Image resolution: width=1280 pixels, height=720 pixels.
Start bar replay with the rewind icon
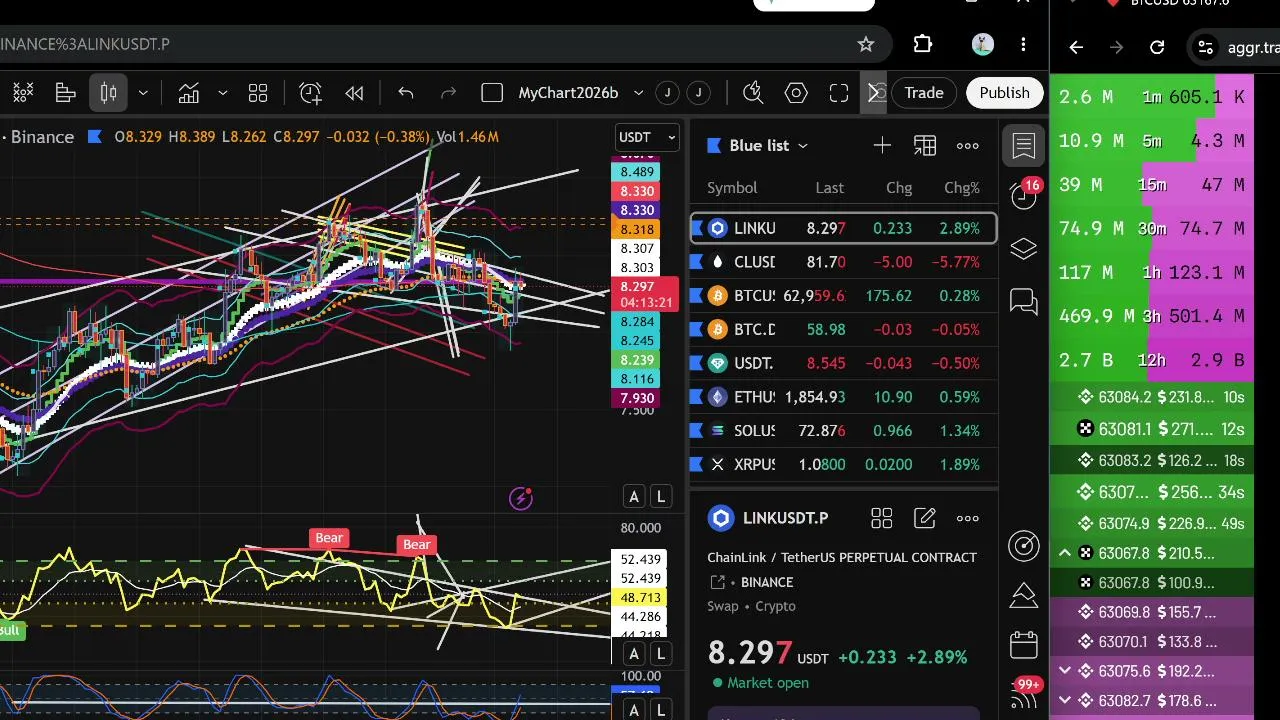354,93
